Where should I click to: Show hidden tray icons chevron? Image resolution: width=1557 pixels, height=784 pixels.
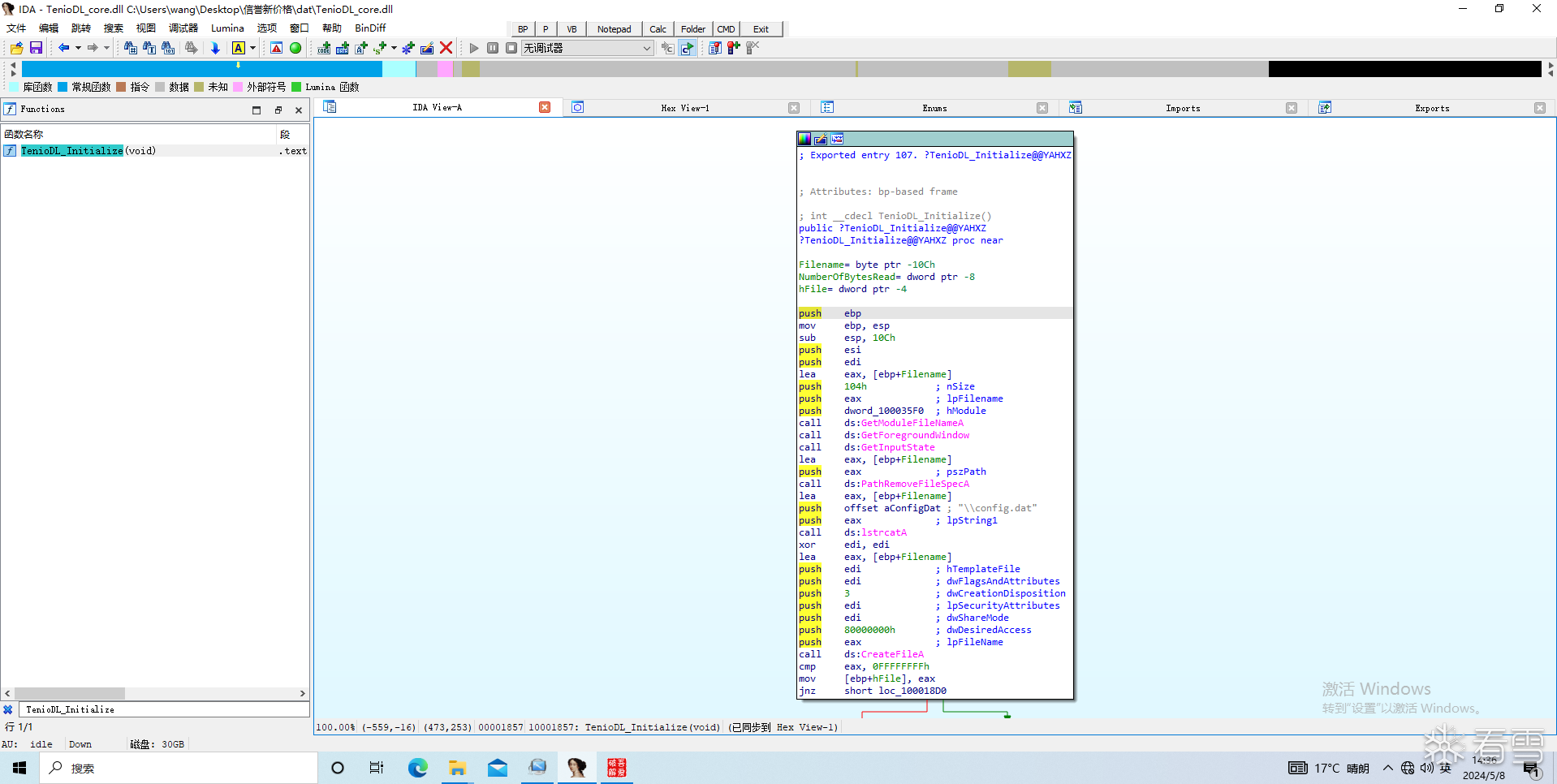(1388, 768)
